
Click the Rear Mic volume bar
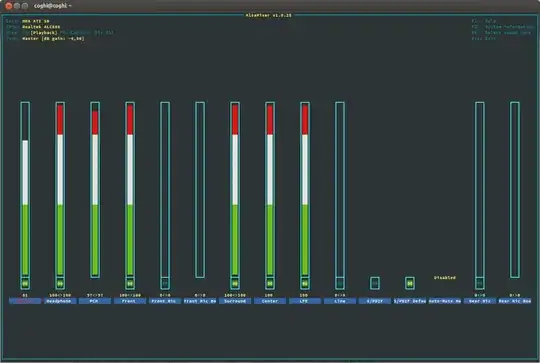coord(480,189)
